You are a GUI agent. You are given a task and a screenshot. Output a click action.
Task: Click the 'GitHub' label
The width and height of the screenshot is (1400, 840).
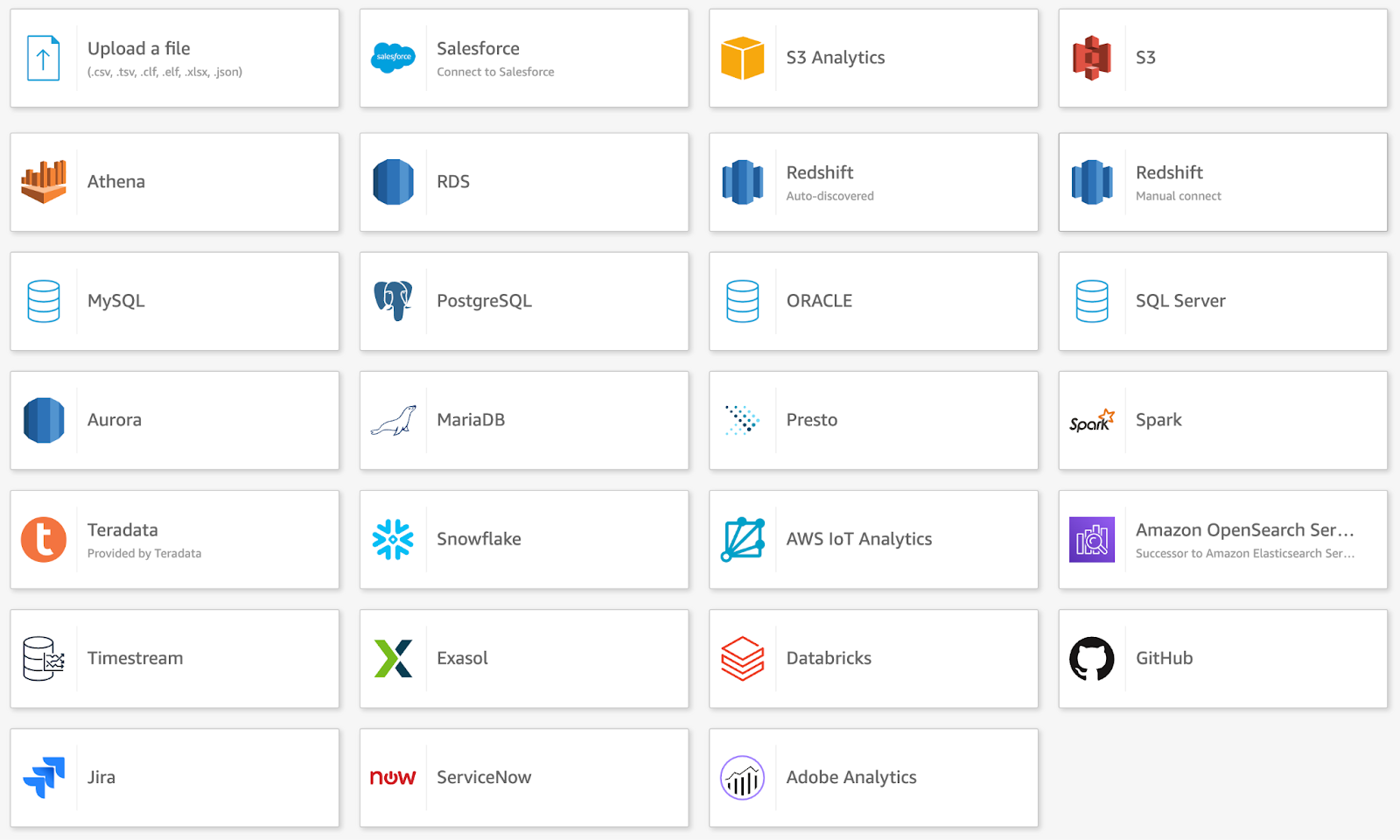point(1165,658)
